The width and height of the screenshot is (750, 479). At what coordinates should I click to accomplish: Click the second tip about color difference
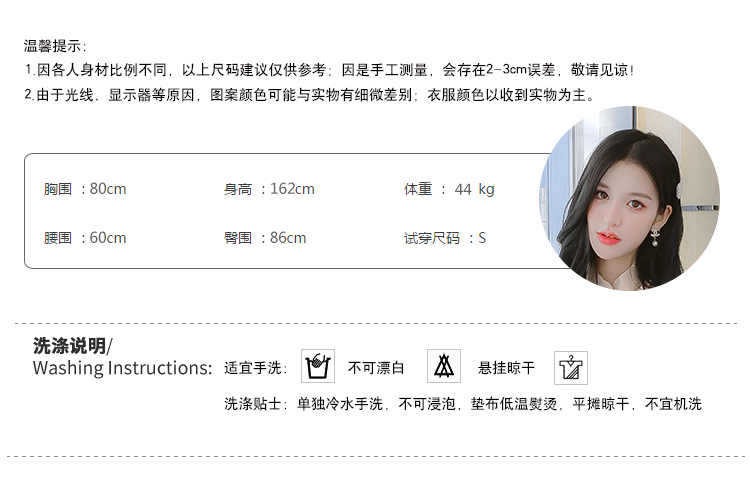tap(310, 95)
